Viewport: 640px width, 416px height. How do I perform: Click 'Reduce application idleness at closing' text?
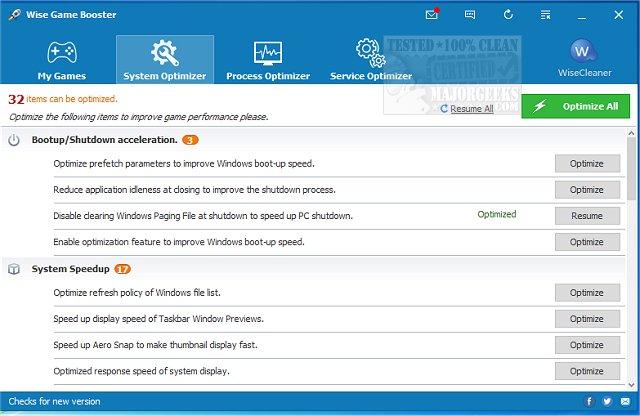194,190
